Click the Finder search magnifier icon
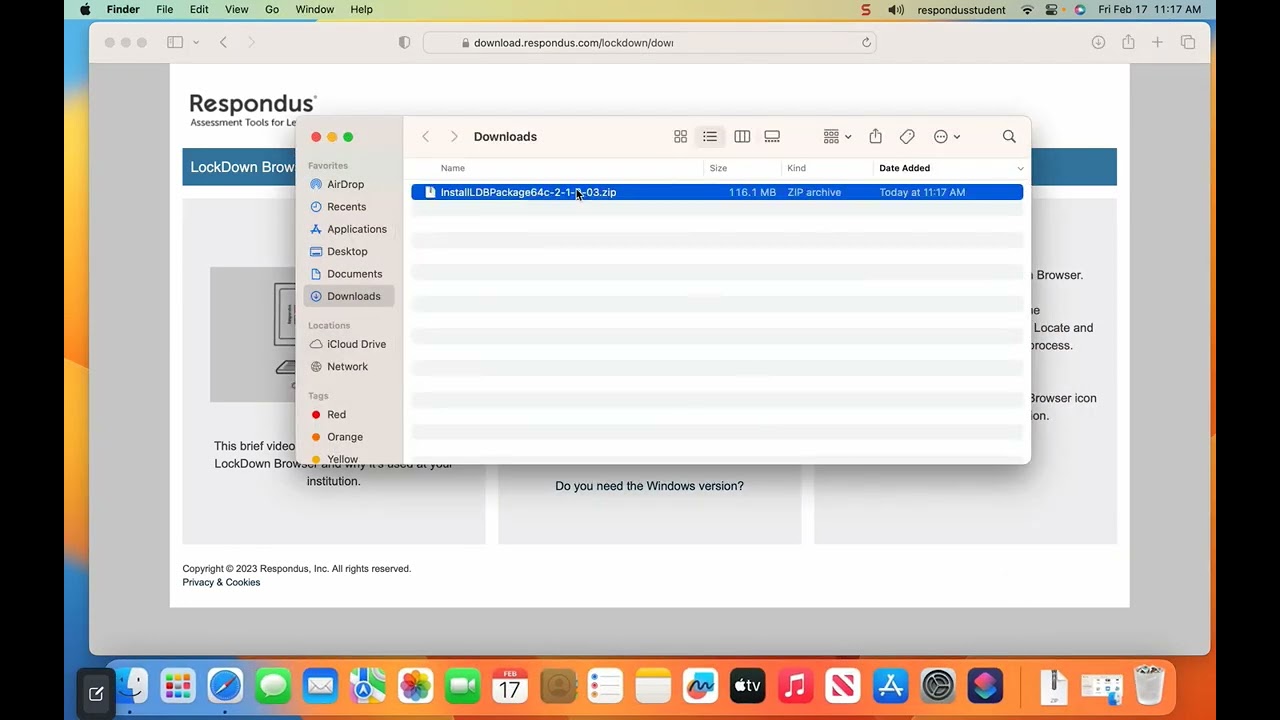 point(1009,137)
